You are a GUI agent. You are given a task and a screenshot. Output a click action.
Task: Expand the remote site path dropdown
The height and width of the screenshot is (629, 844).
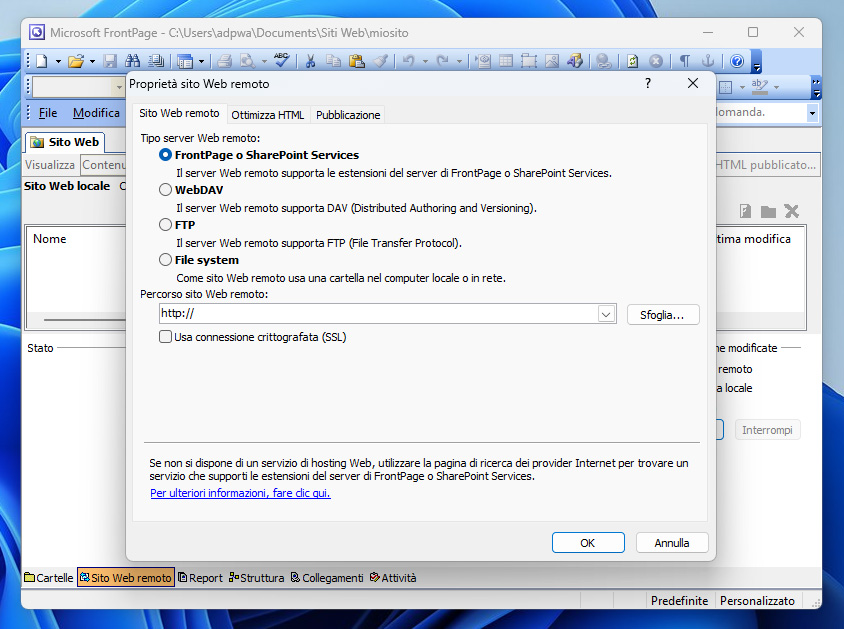pos(606,314)
